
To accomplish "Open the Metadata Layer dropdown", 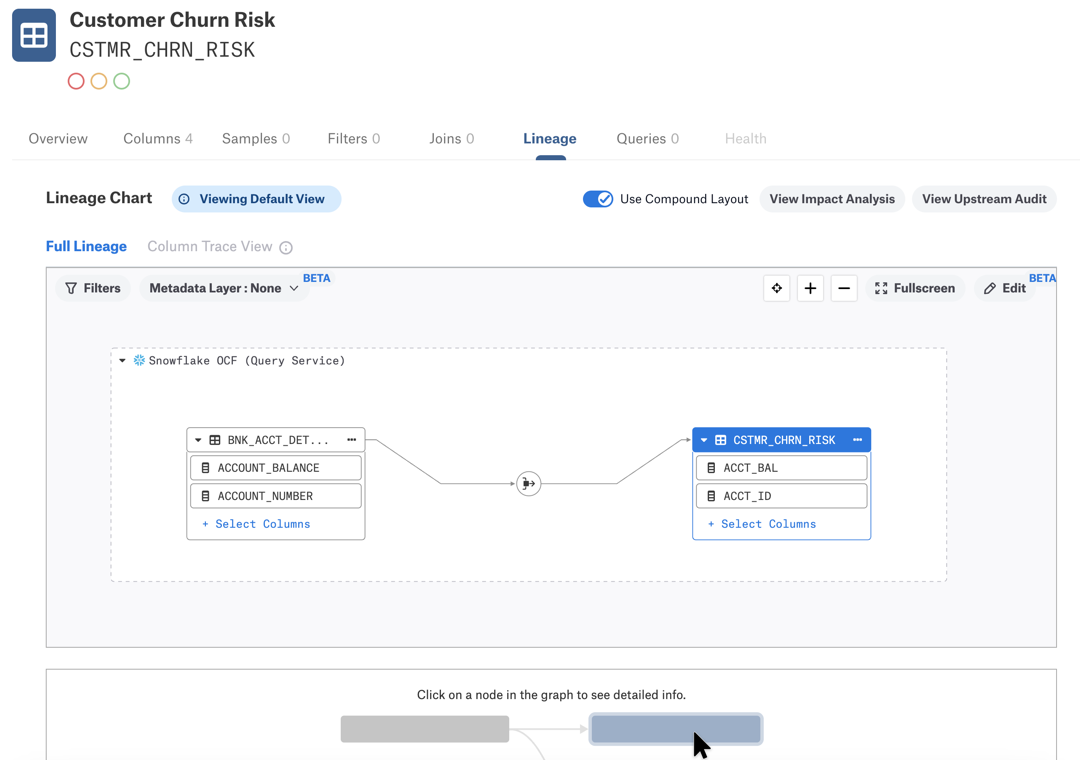I will point(225,288).
